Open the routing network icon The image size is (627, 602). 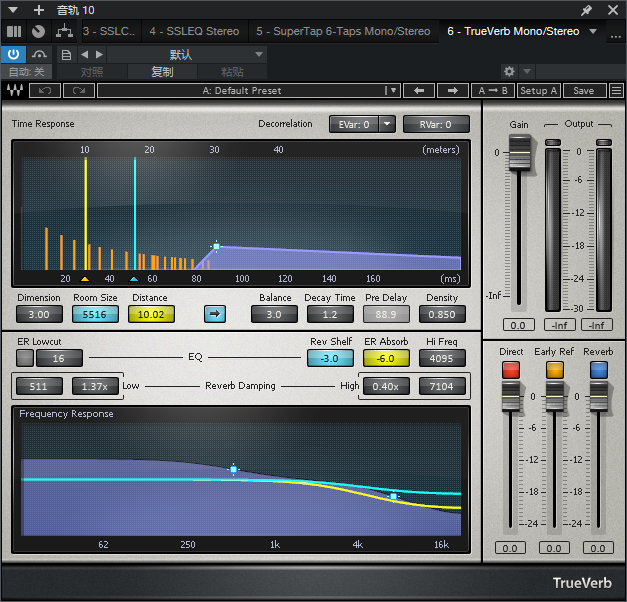pos(64,31)
